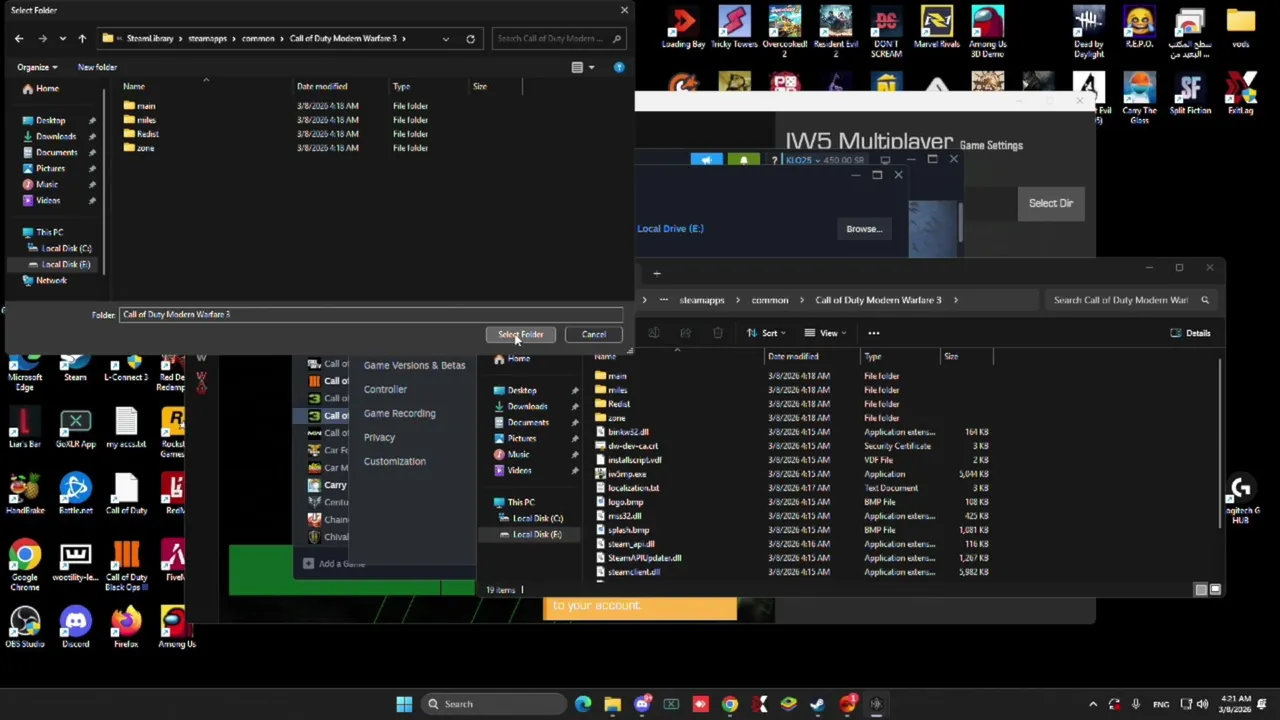Open view options dropdown arrow in dialog

pyautogui.click(x=591, y=67)
